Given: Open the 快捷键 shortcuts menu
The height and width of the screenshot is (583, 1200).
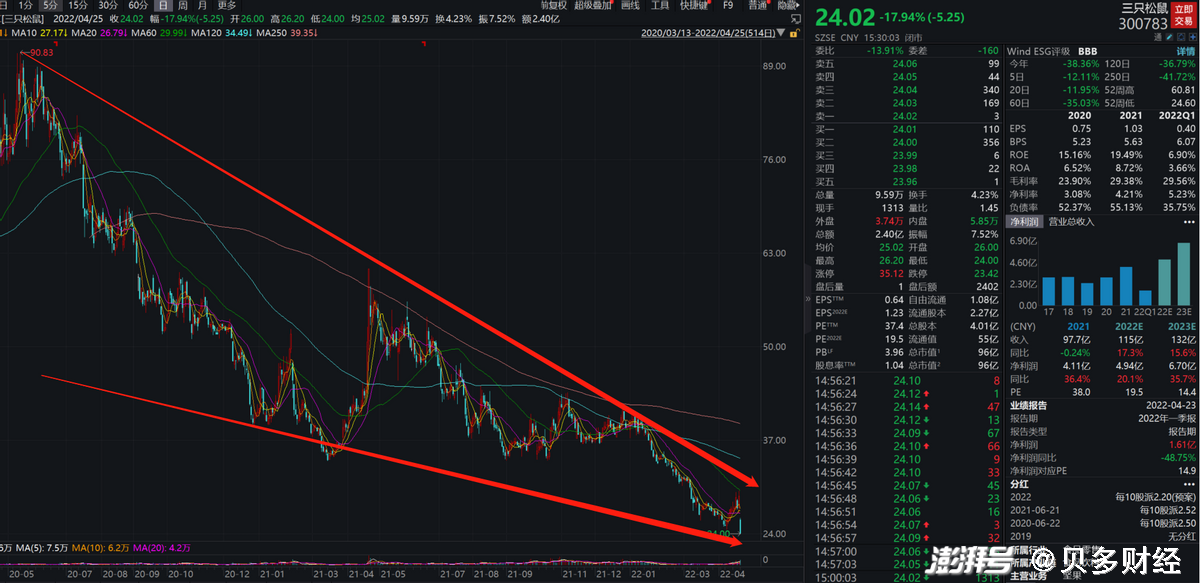Looking at the screenshot, I should point(696,5).
